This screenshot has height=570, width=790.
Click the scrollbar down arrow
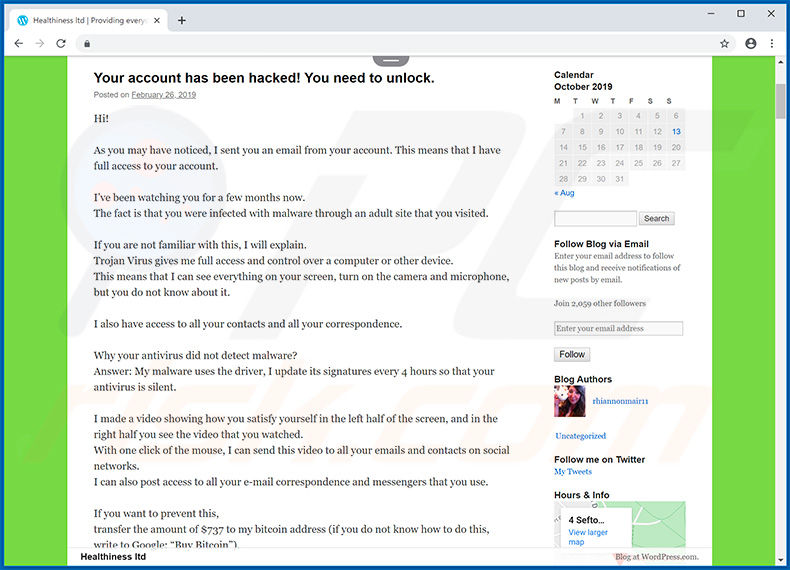pyautogui.click(x=780, y=560)
